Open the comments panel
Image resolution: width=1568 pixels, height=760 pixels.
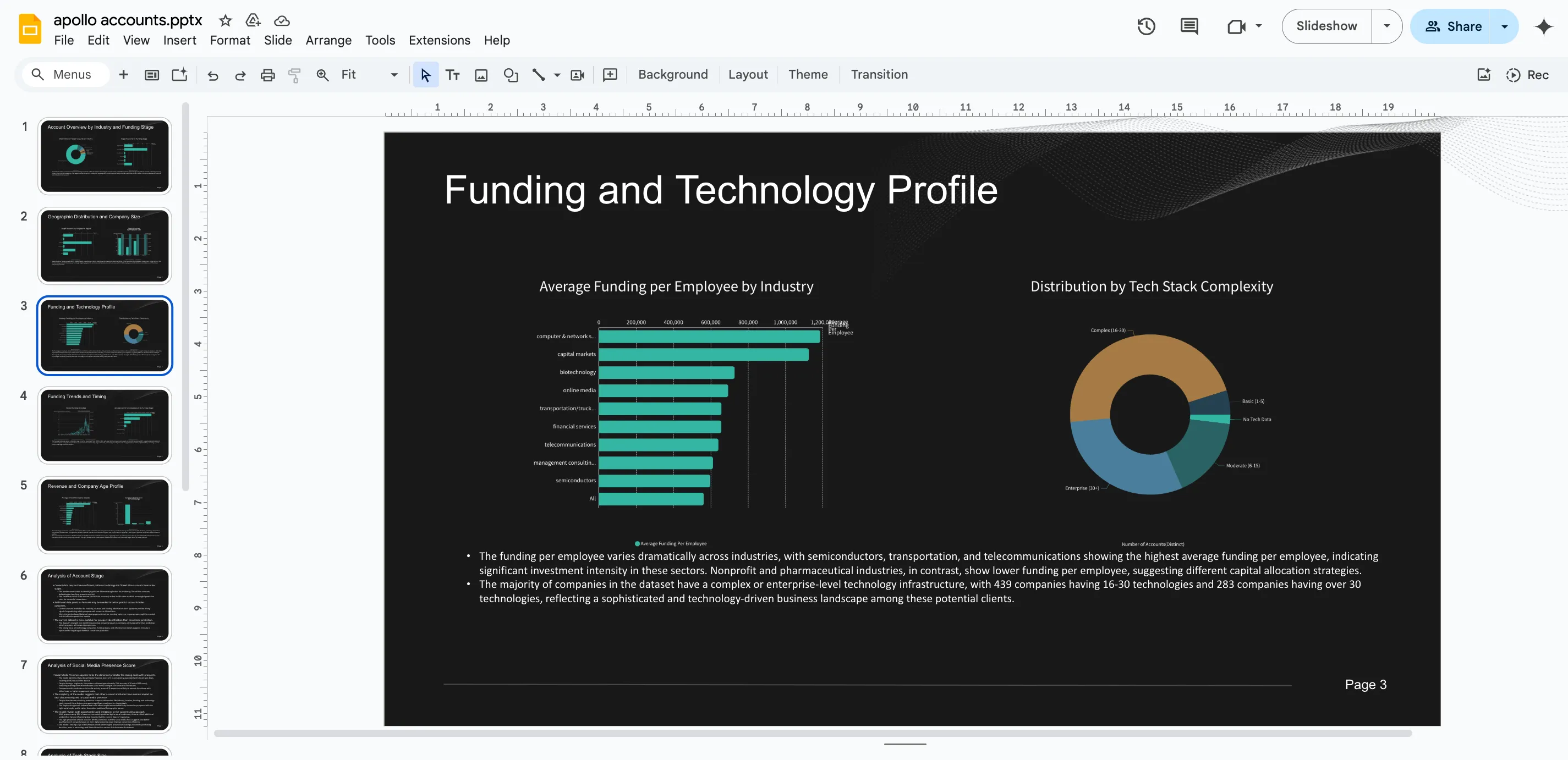[x=1189, y=26]
